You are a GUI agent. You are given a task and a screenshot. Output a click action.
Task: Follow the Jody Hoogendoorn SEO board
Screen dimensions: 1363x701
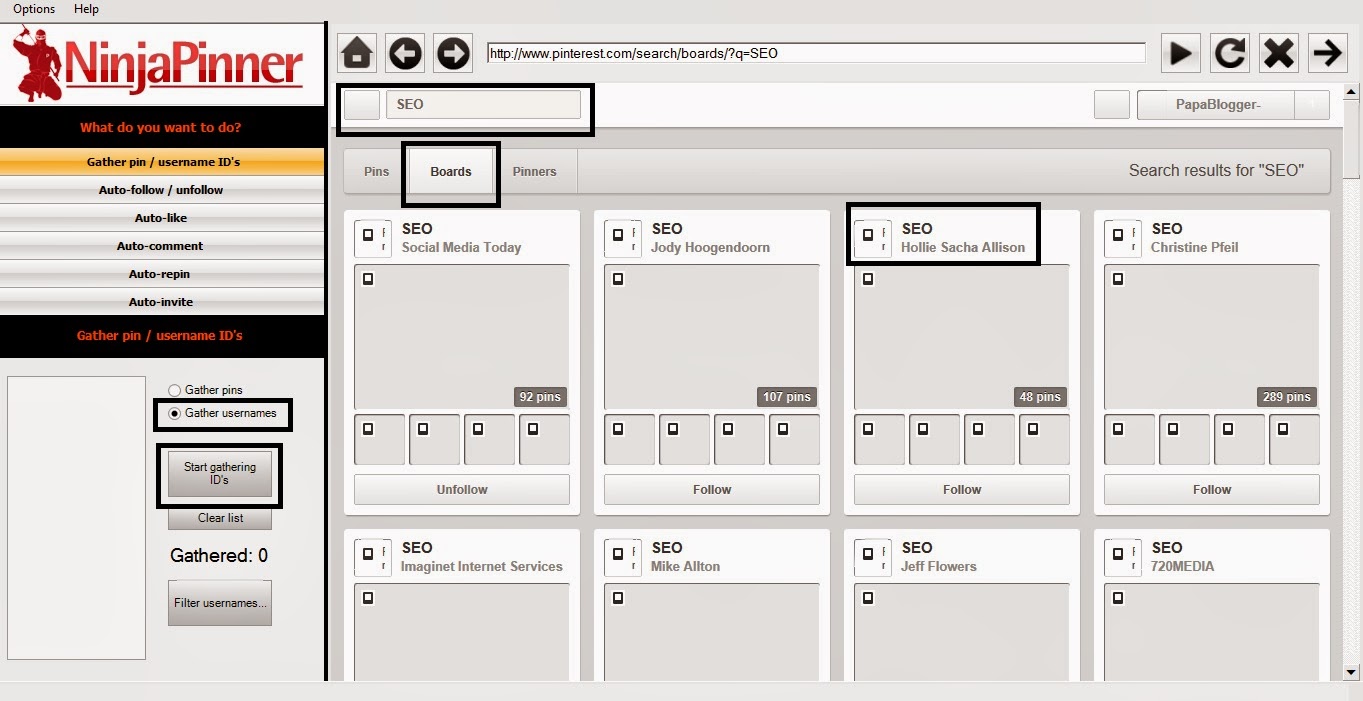click(x=712, y=489)
